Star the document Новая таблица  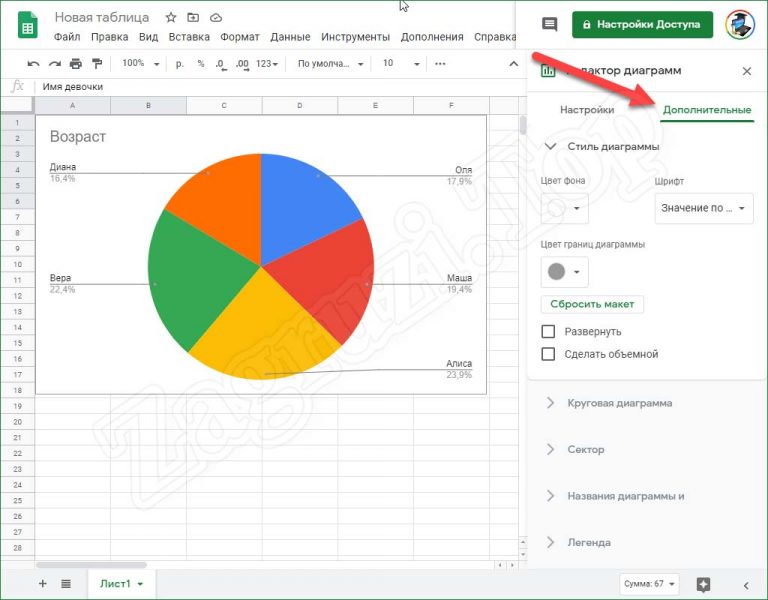pyautogui.click(x=170, y=18)
